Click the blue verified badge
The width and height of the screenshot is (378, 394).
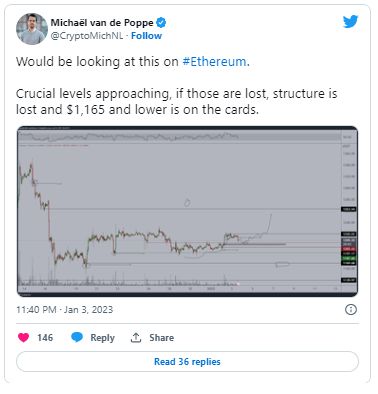tap(161, 23)
